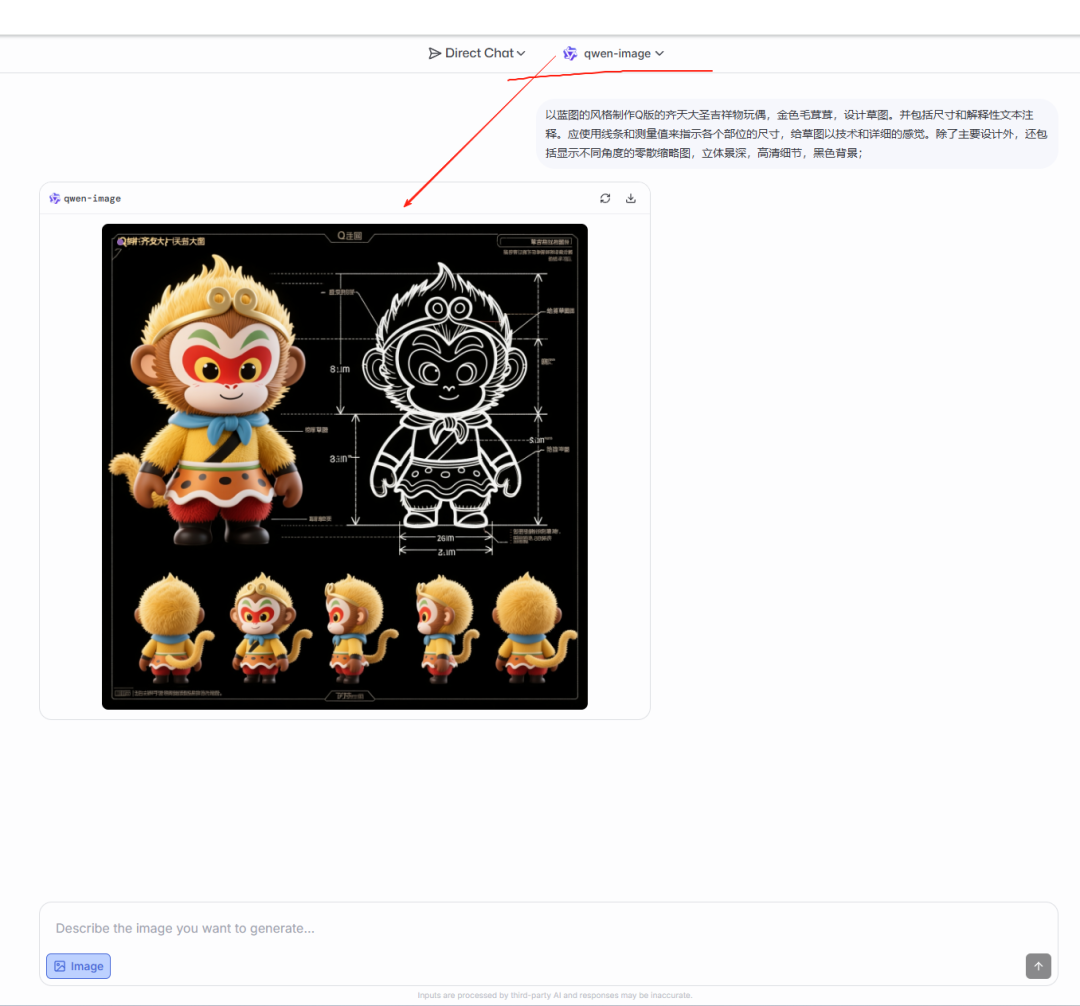1080x1006 pixels.
Task: Click the Direct Chat paper plane icon
Action: [434, 53]
